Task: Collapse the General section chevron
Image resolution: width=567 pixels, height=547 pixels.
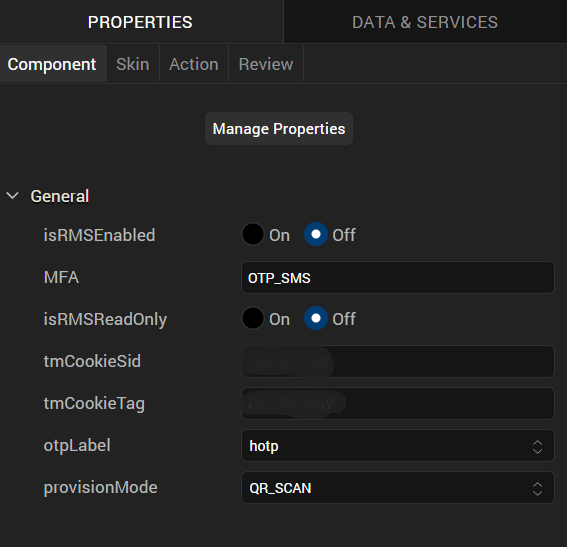Action: tap(13, 196)
